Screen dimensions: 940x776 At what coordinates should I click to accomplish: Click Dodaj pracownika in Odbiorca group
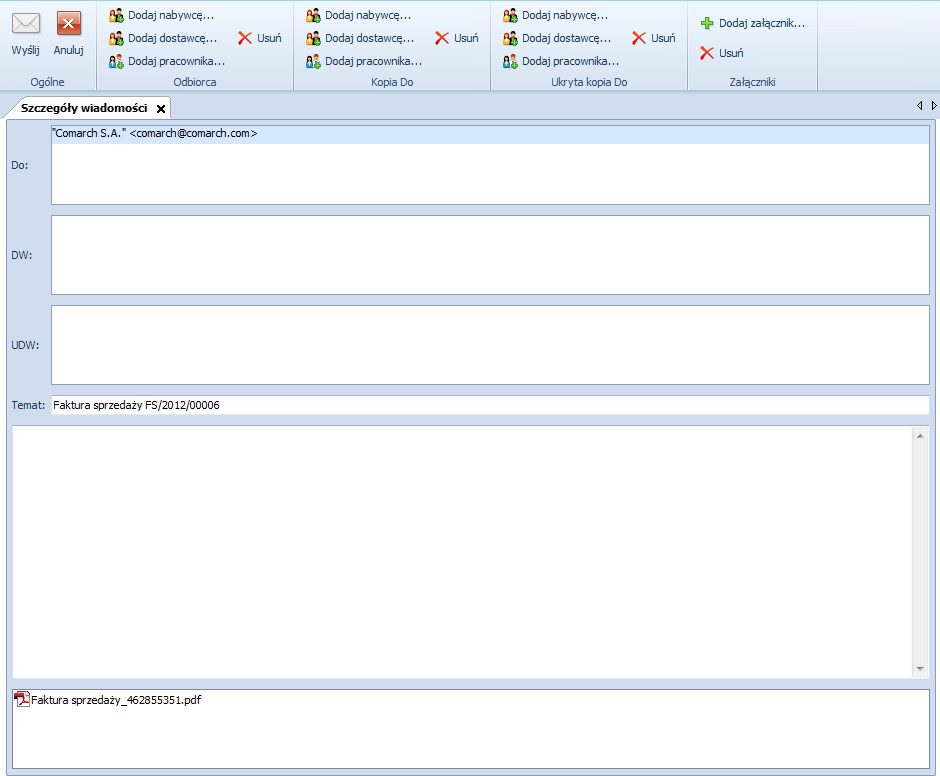pyautogui.click(x=167, y=61)
